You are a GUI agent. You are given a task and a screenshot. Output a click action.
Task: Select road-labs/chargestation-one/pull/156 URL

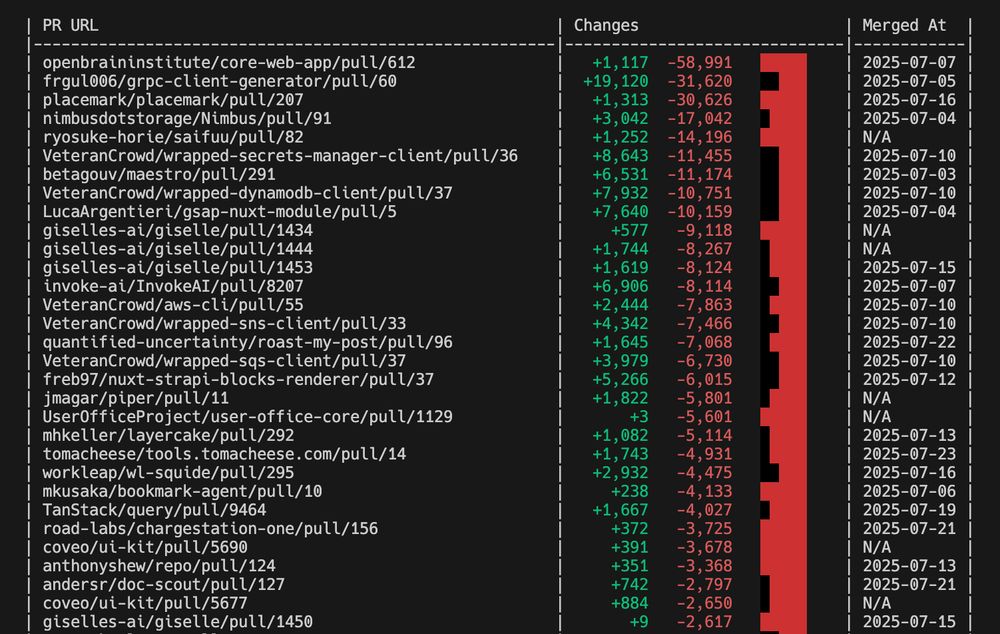tap(210, 528)
